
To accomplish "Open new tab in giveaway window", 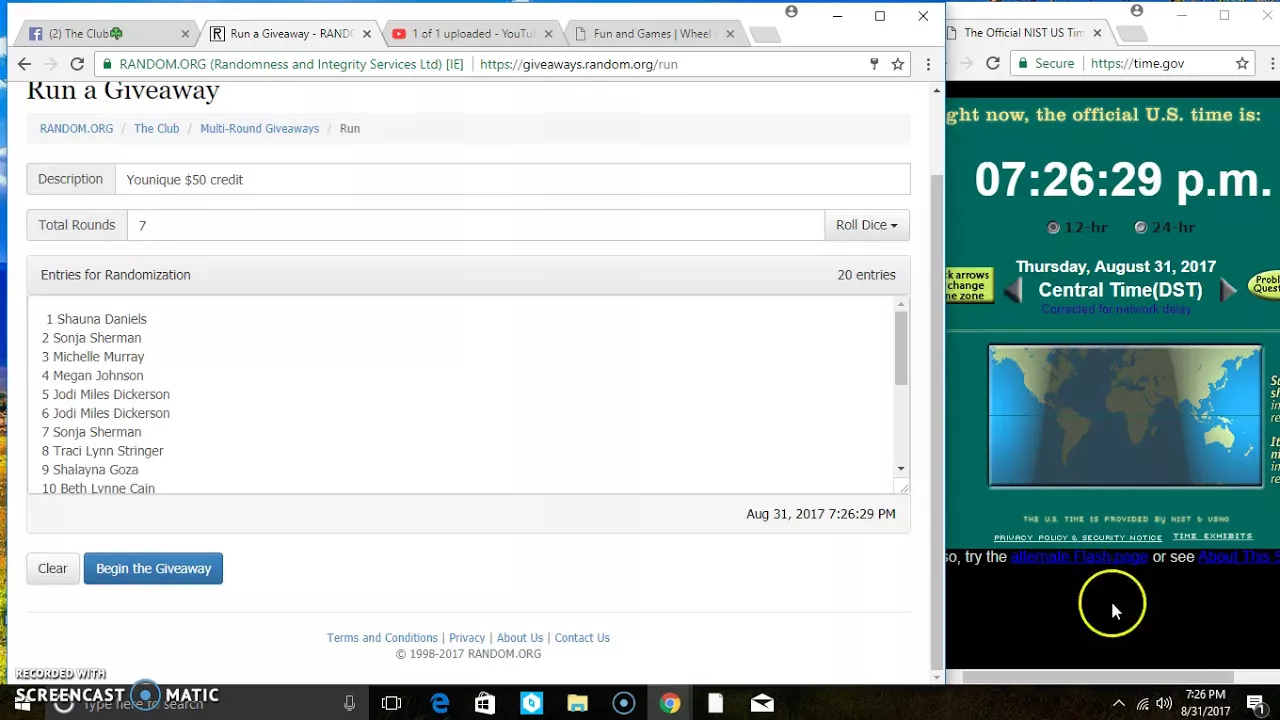I will click(x=764, y=35).
